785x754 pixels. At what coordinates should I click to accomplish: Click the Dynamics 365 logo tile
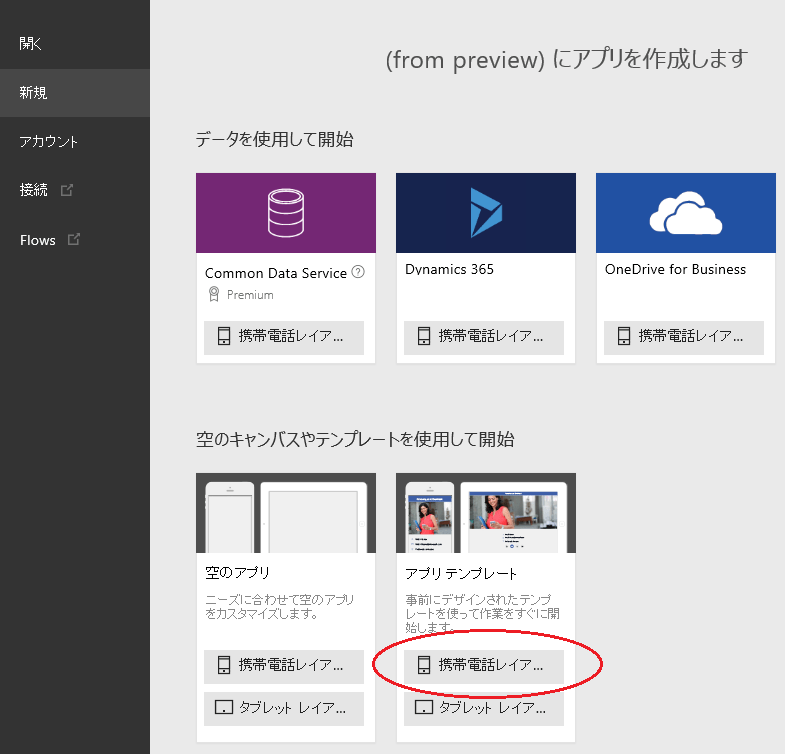point(486,213)
